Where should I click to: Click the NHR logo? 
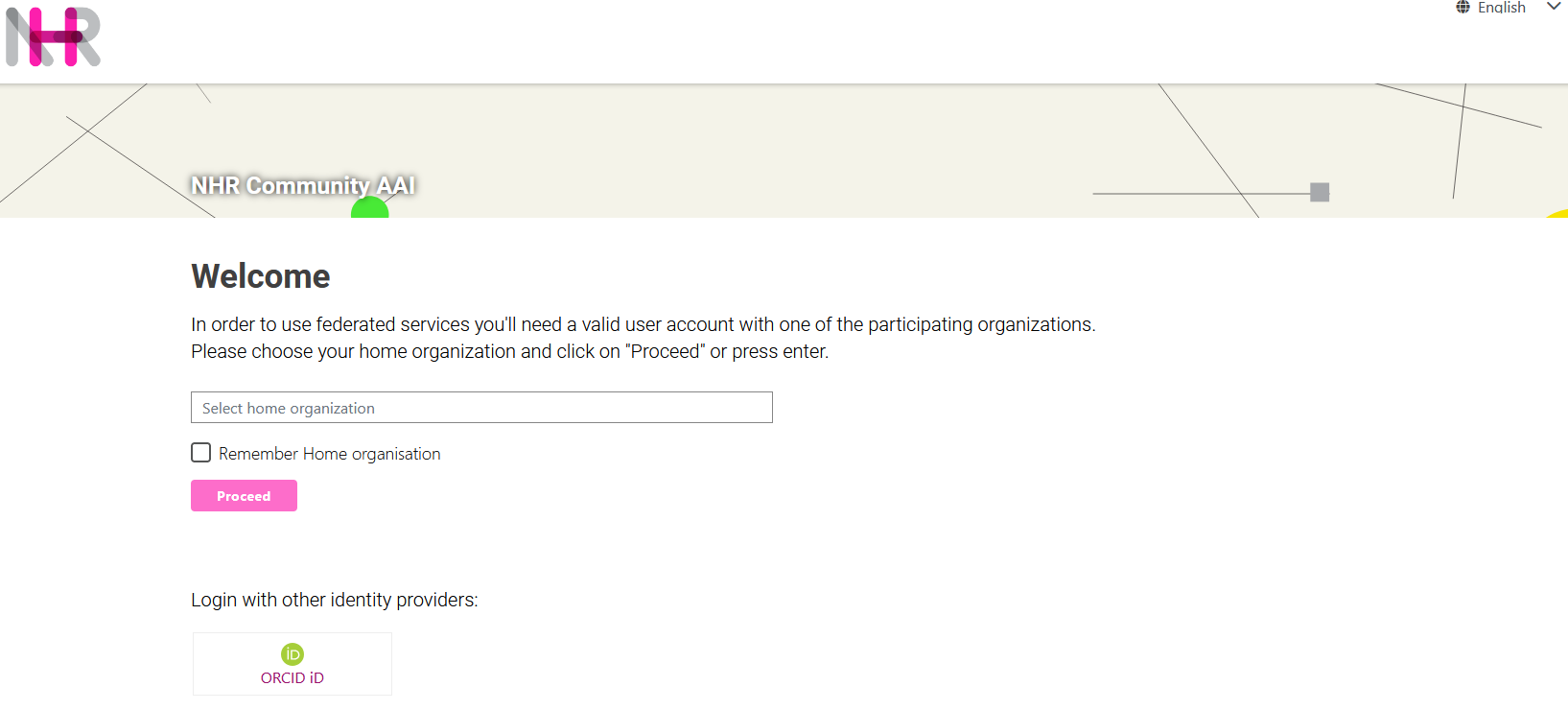click(53, 37)
